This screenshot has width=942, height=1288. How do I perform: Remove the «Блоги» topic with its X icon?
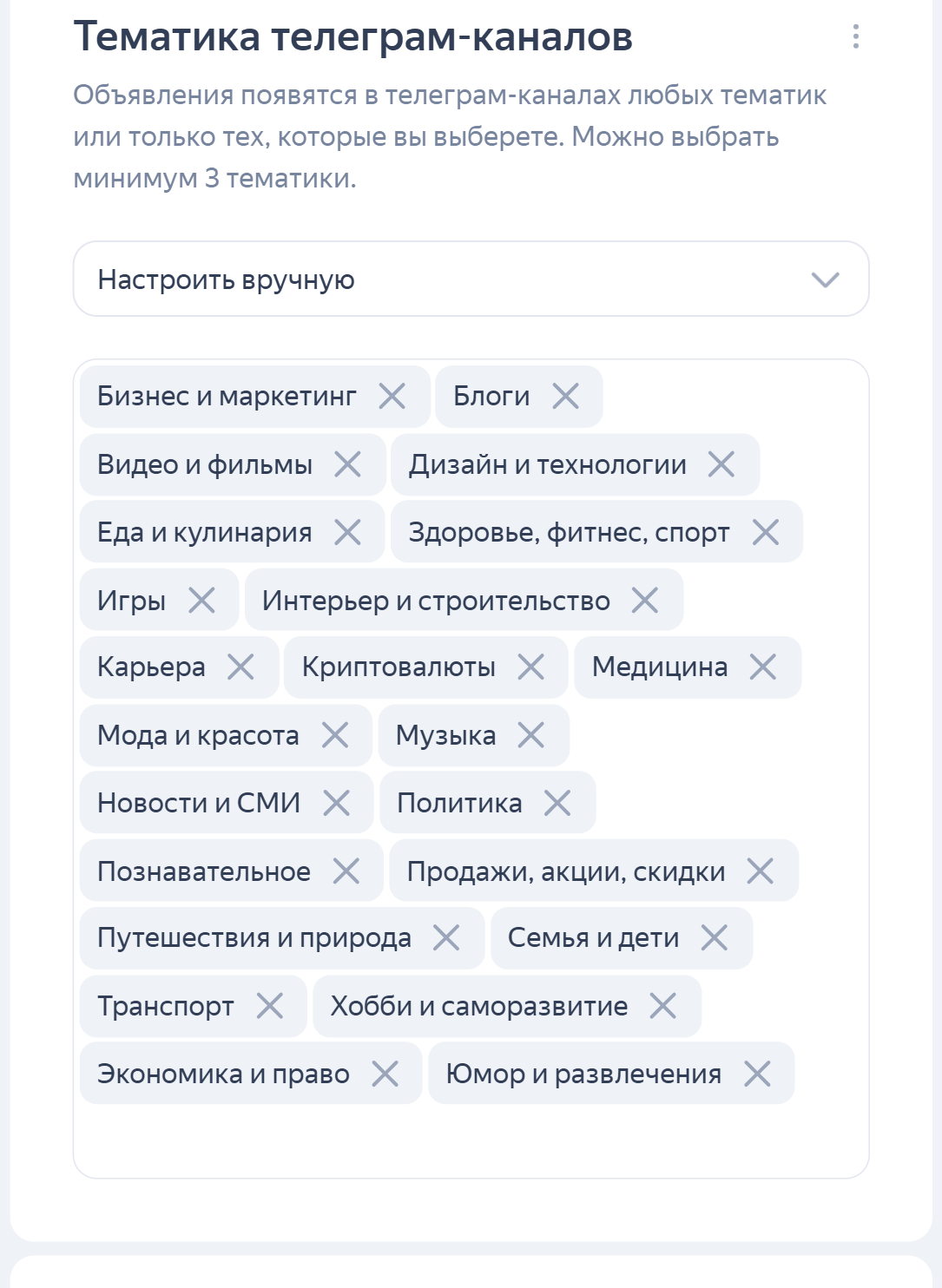click(x=566, y=397)
